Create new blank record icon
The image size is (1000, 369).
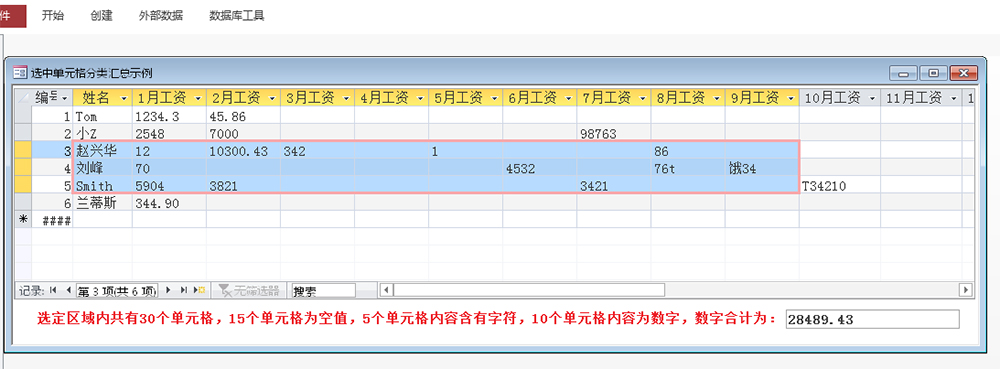tap(200, 290)
